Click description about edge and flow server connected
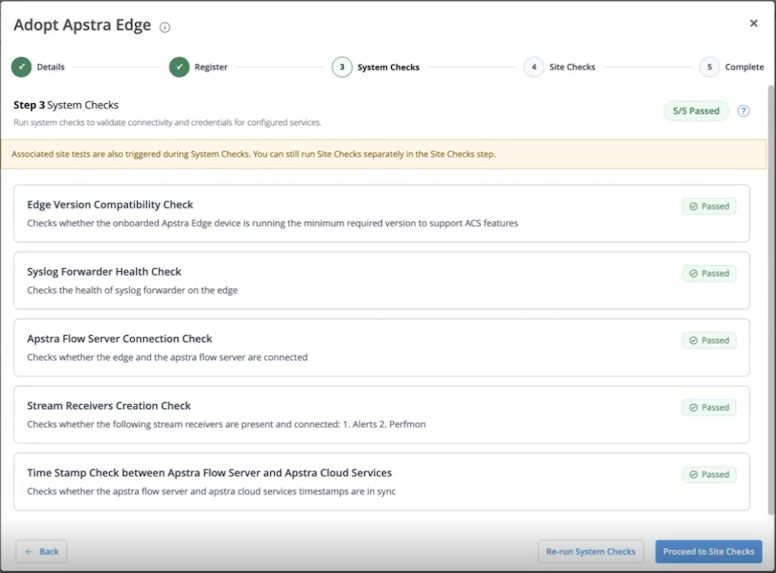 coord(167,357)
